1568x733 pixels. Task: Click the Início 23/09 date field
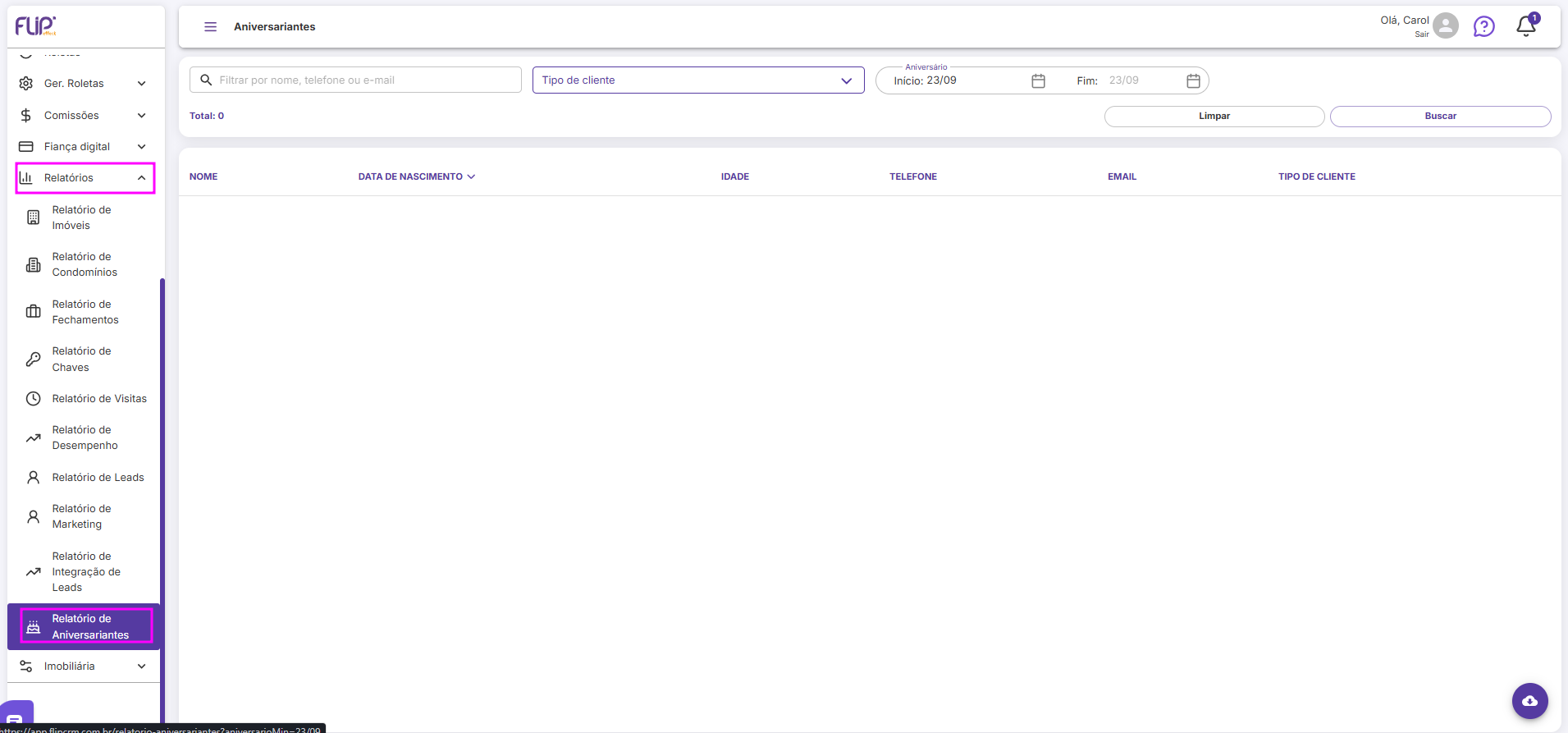coord(957,80)
